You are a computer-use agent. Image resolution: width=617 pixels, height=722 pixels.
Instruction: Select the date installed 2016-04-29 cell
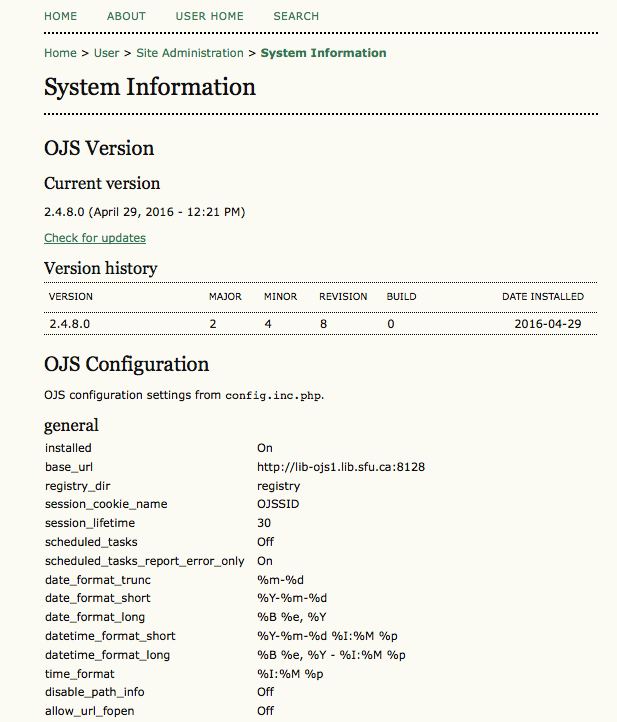[x=548, y=324]
